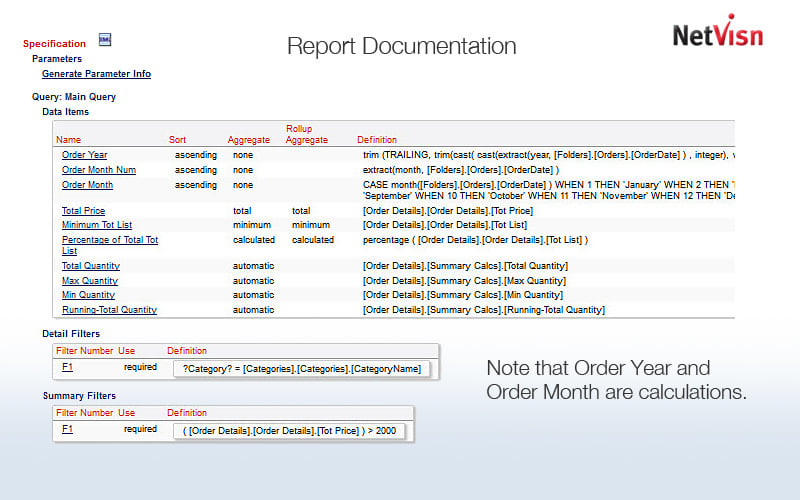
Task: Click the Rollup Aggregate column header
Action: pos(306,134)
